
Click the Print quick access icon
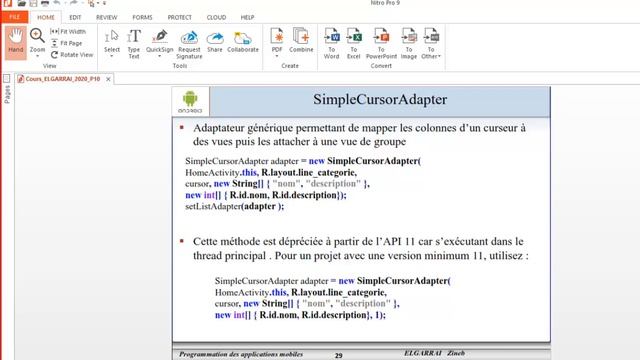tap(45, 3)
